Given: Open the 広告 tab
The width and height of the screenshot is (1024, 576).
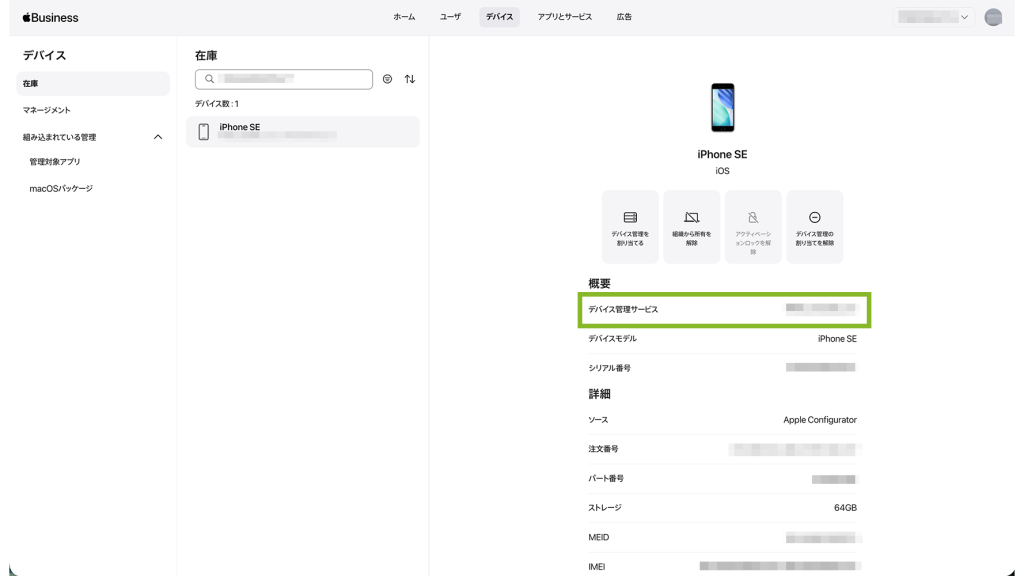Looking at the screenshot, I should tap(624, 17).
